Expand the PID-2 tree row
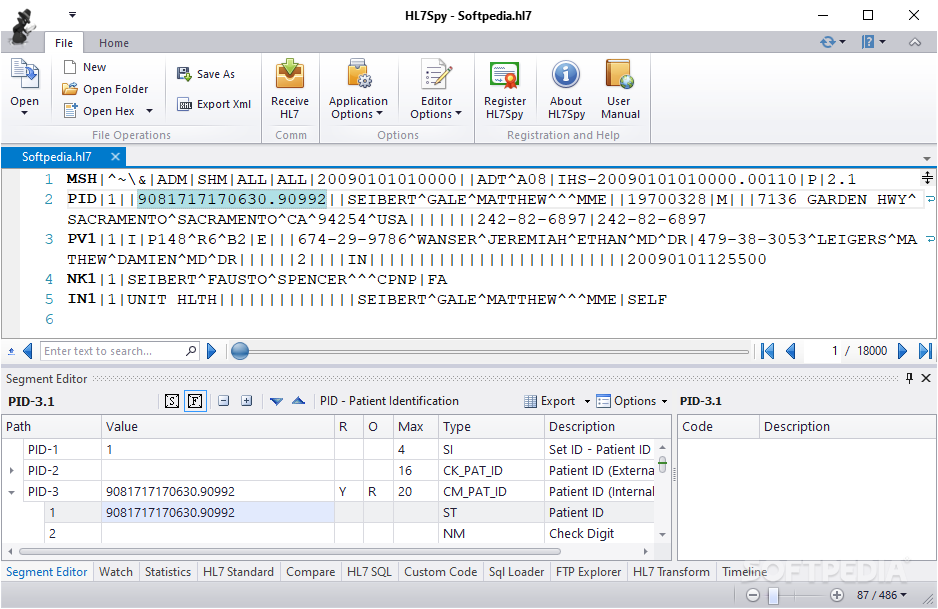 coord(11,471)
